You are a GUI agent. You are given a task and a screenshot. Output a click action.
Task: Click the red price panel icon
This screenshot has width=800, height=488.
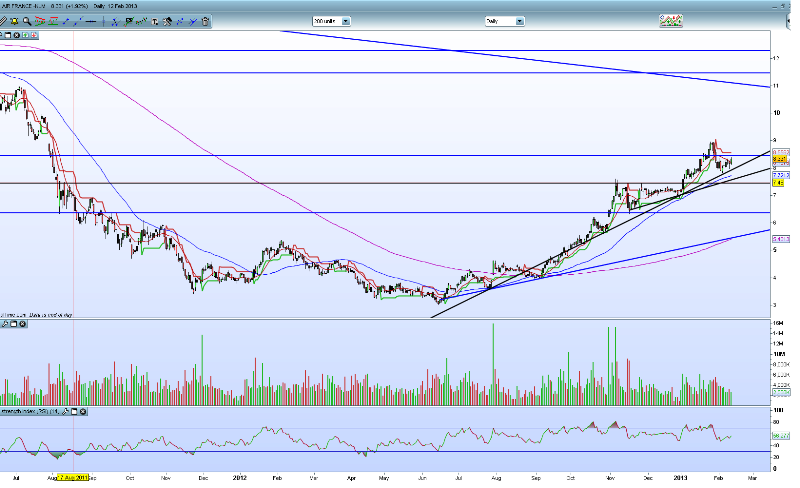[34, 35]
